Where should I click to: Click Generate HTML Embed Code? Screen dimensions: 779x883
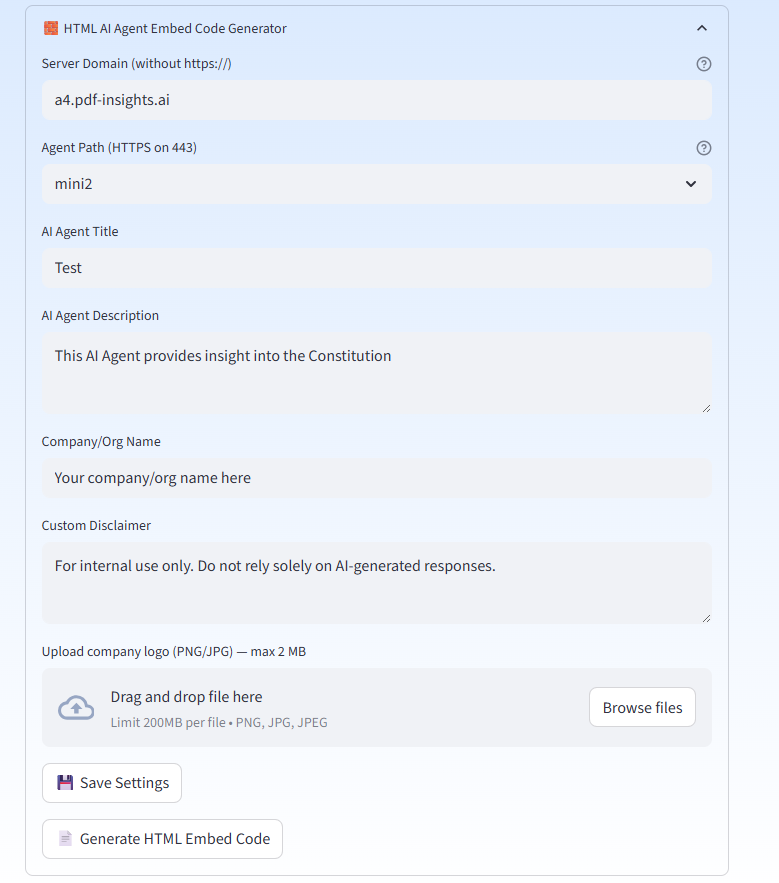(x=162, y=839)
